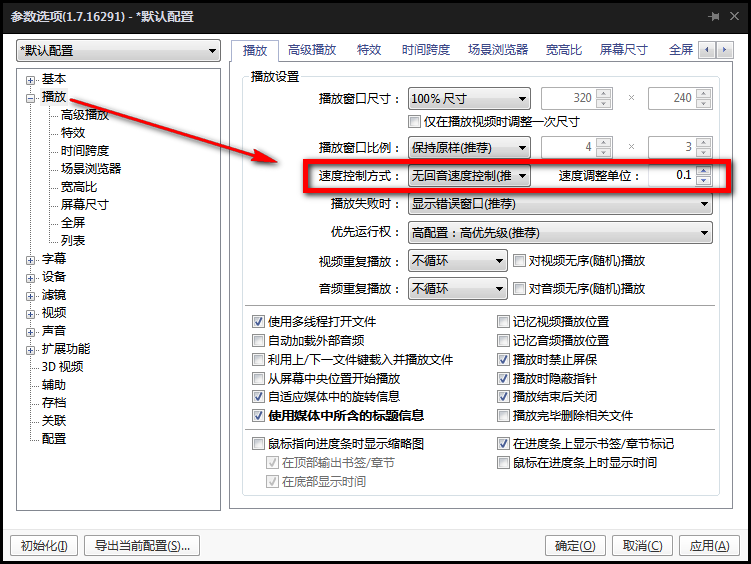Viewport: 751px width, 564px height.
Task: Open the 播放失败时 dropdown
Action: (x=560, y=204)
